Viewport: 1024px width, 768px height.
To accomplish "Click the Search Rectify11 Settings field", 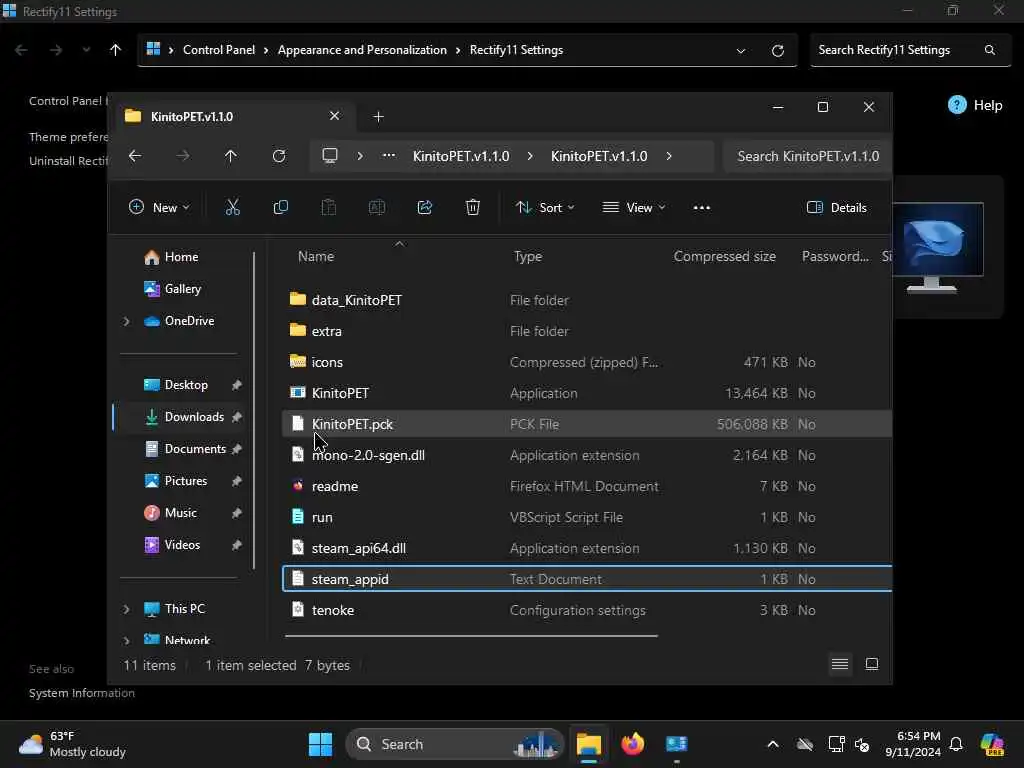I will [910, 50].
